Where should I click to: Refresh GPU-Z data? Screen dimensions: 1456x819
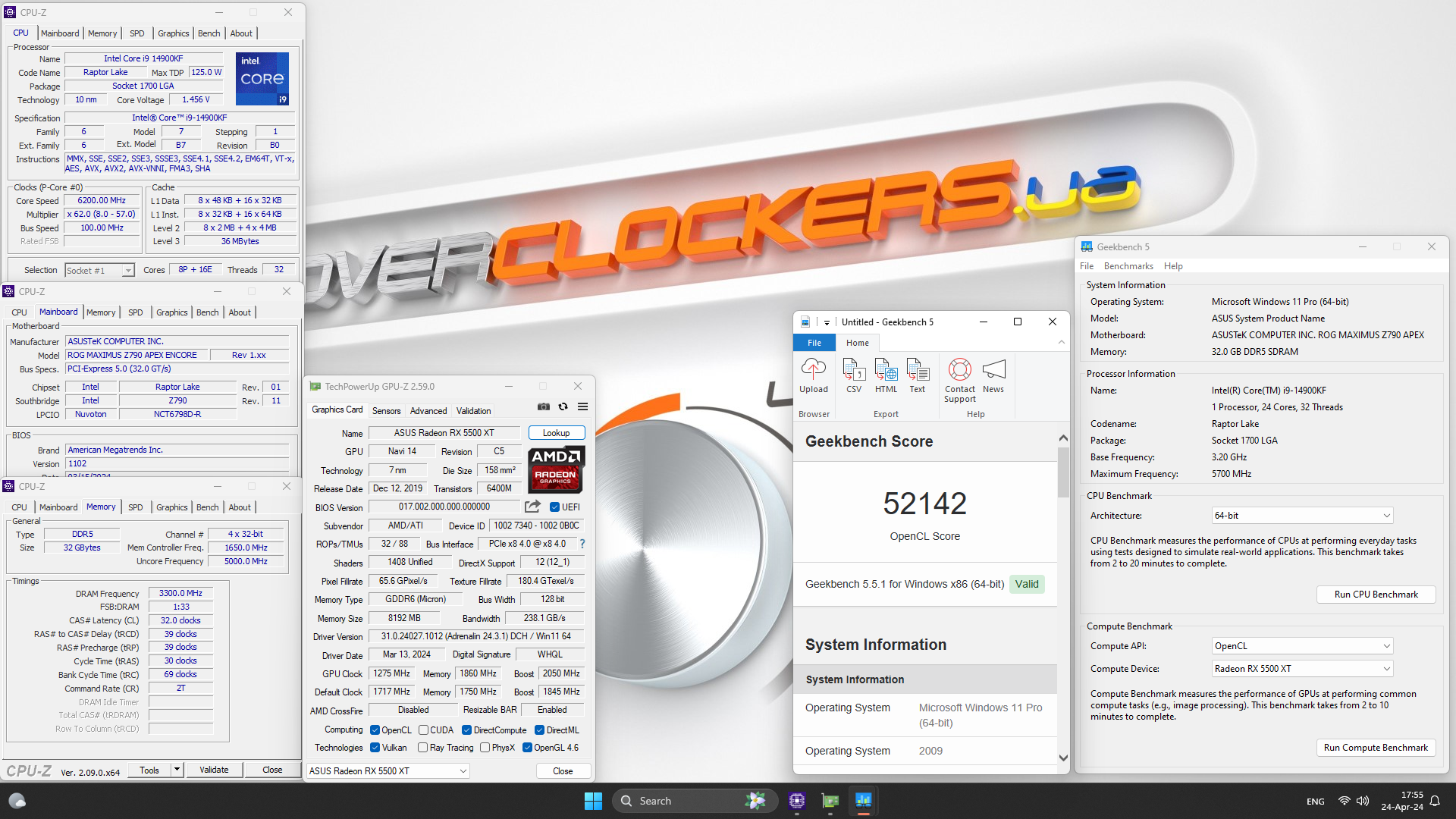tap(563, 407)
